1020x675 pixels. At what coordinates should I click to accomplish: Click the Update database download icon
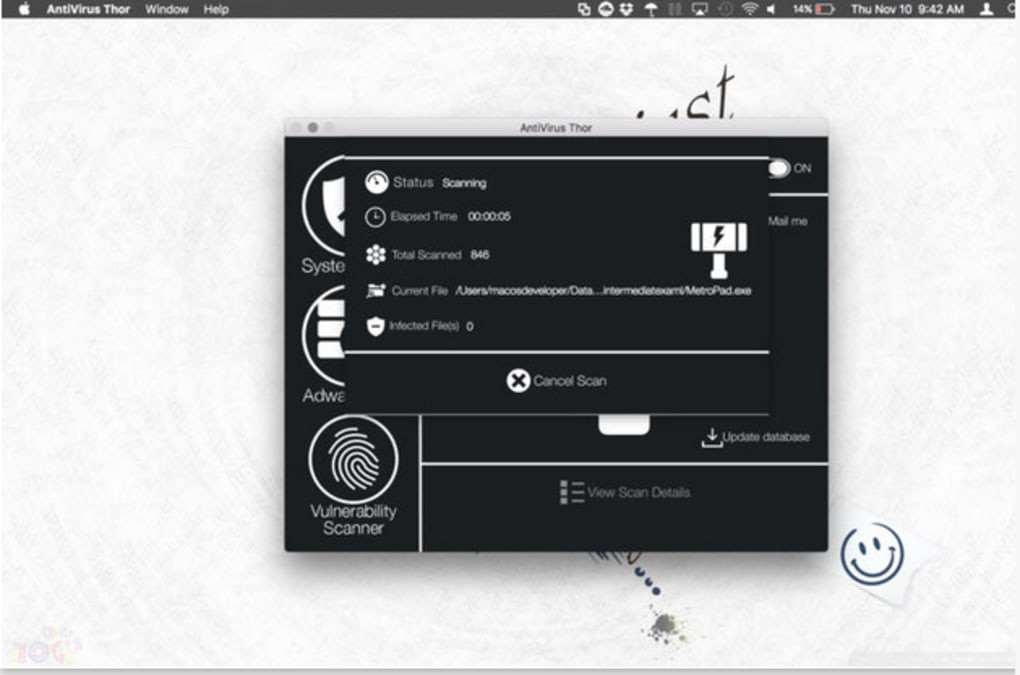[x=712, y=438]
